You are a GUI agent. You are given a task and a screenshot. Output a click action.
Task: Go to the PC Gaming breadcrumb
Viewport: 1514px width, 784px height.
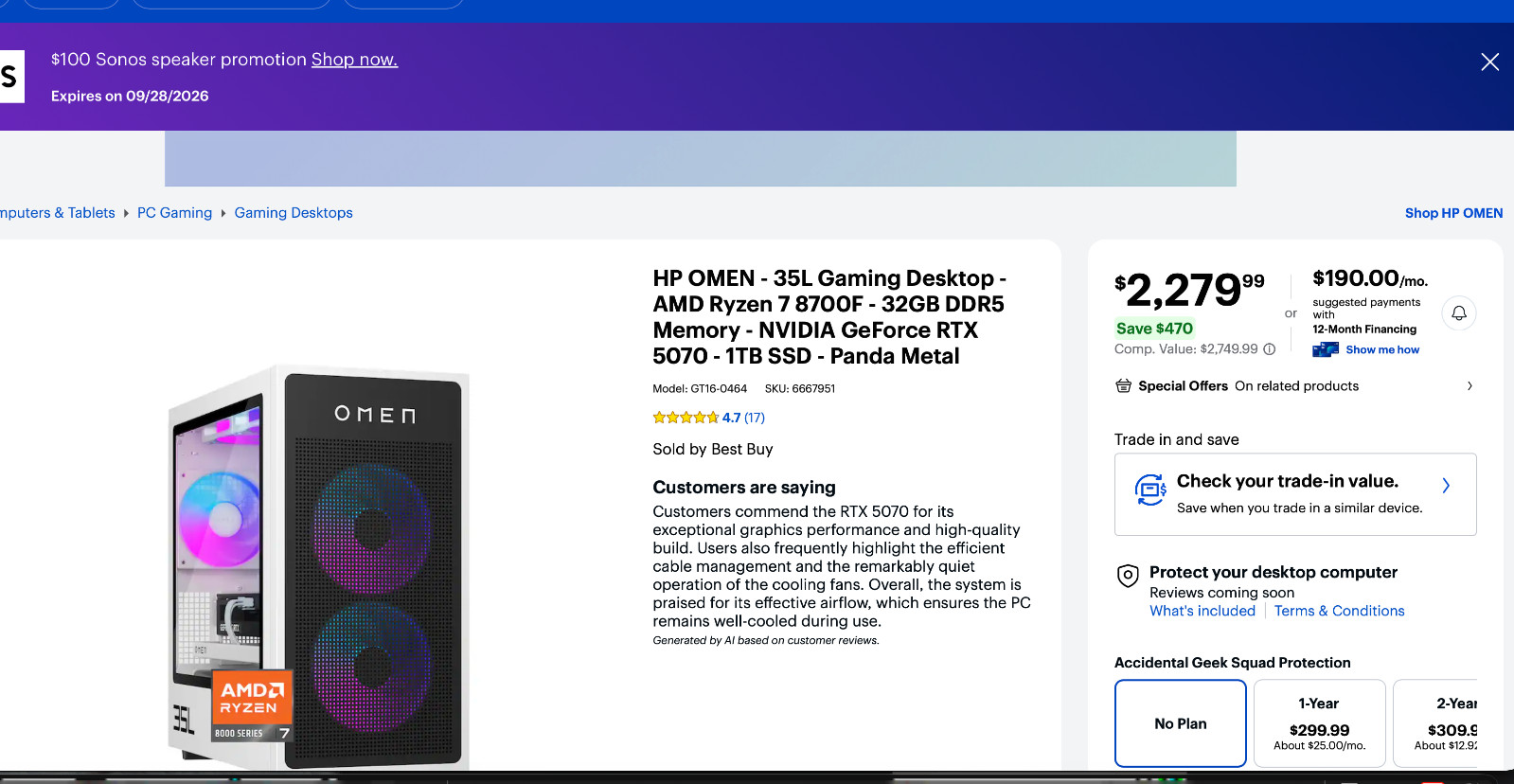[175, 213]
